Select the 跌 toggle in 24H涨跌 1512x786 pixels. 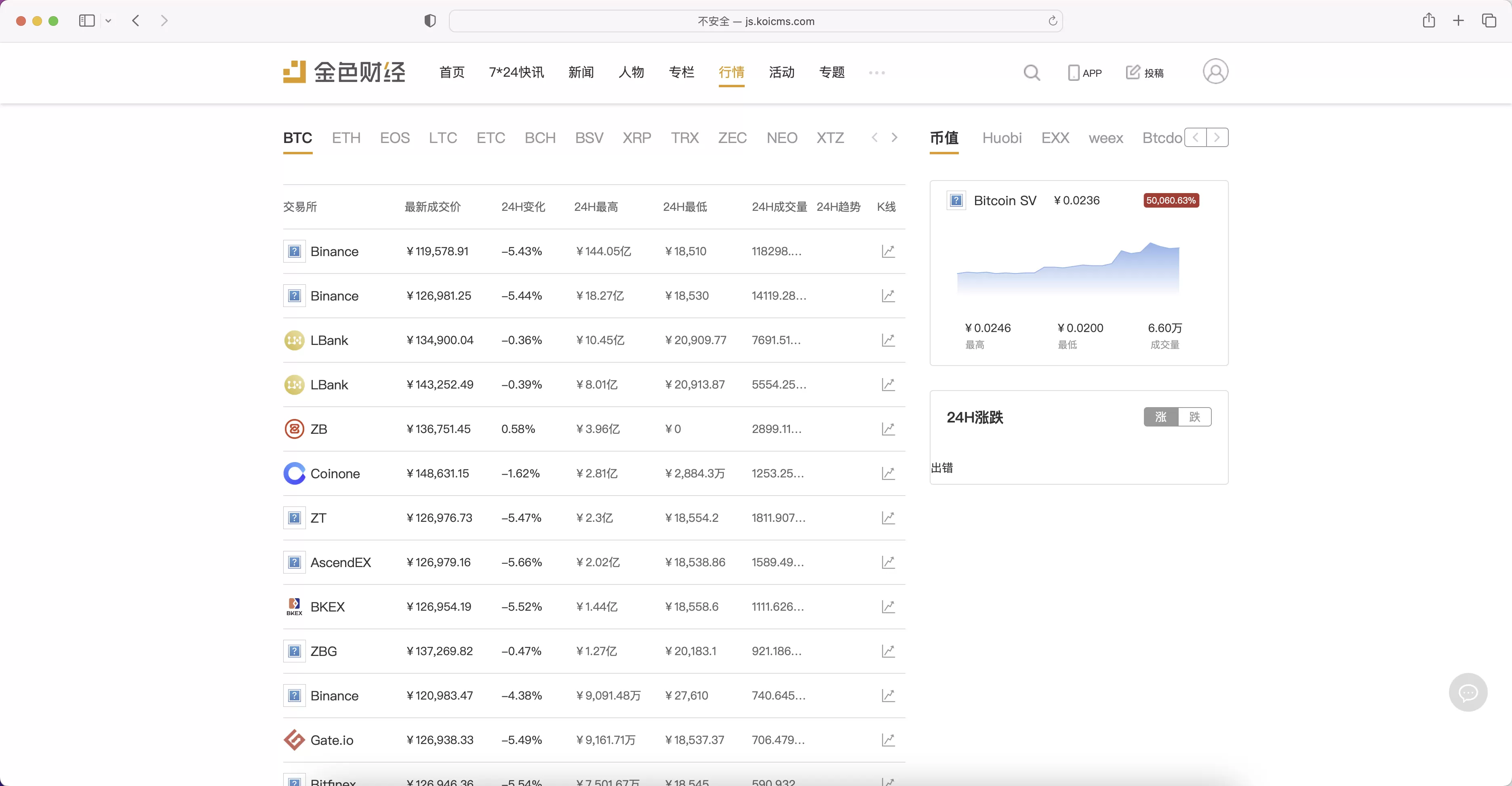click(1194, 417)
